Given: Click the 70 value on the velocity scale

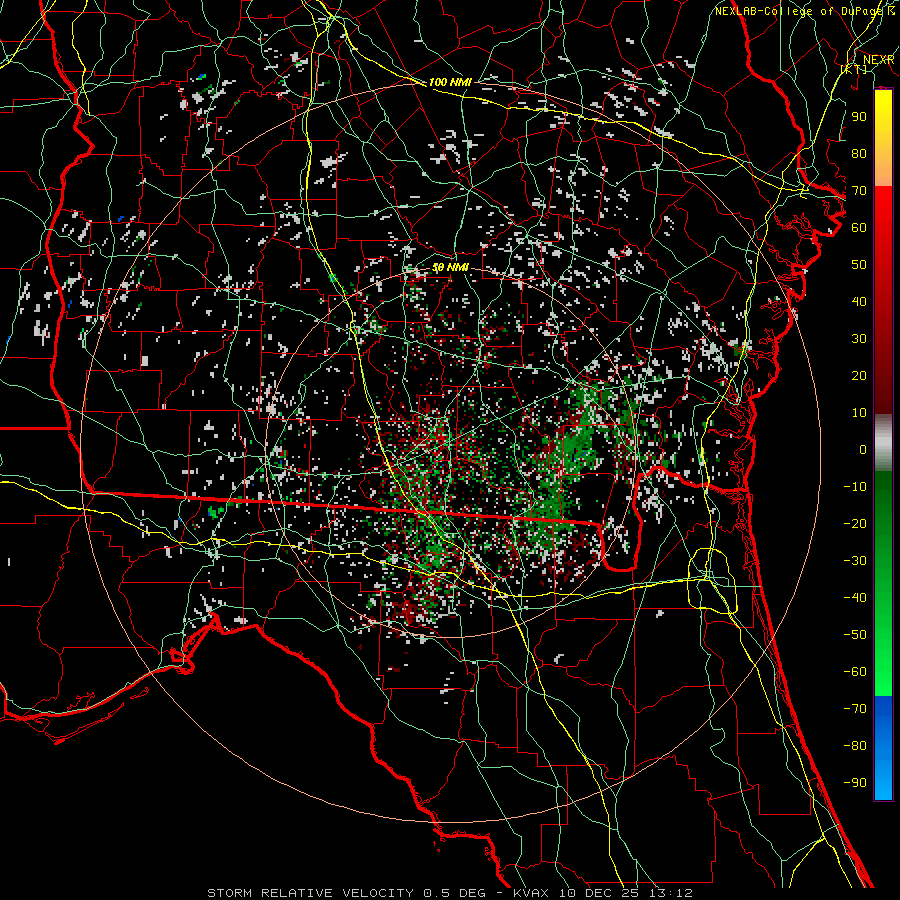Looking at the screenshot, I should 859,191.
